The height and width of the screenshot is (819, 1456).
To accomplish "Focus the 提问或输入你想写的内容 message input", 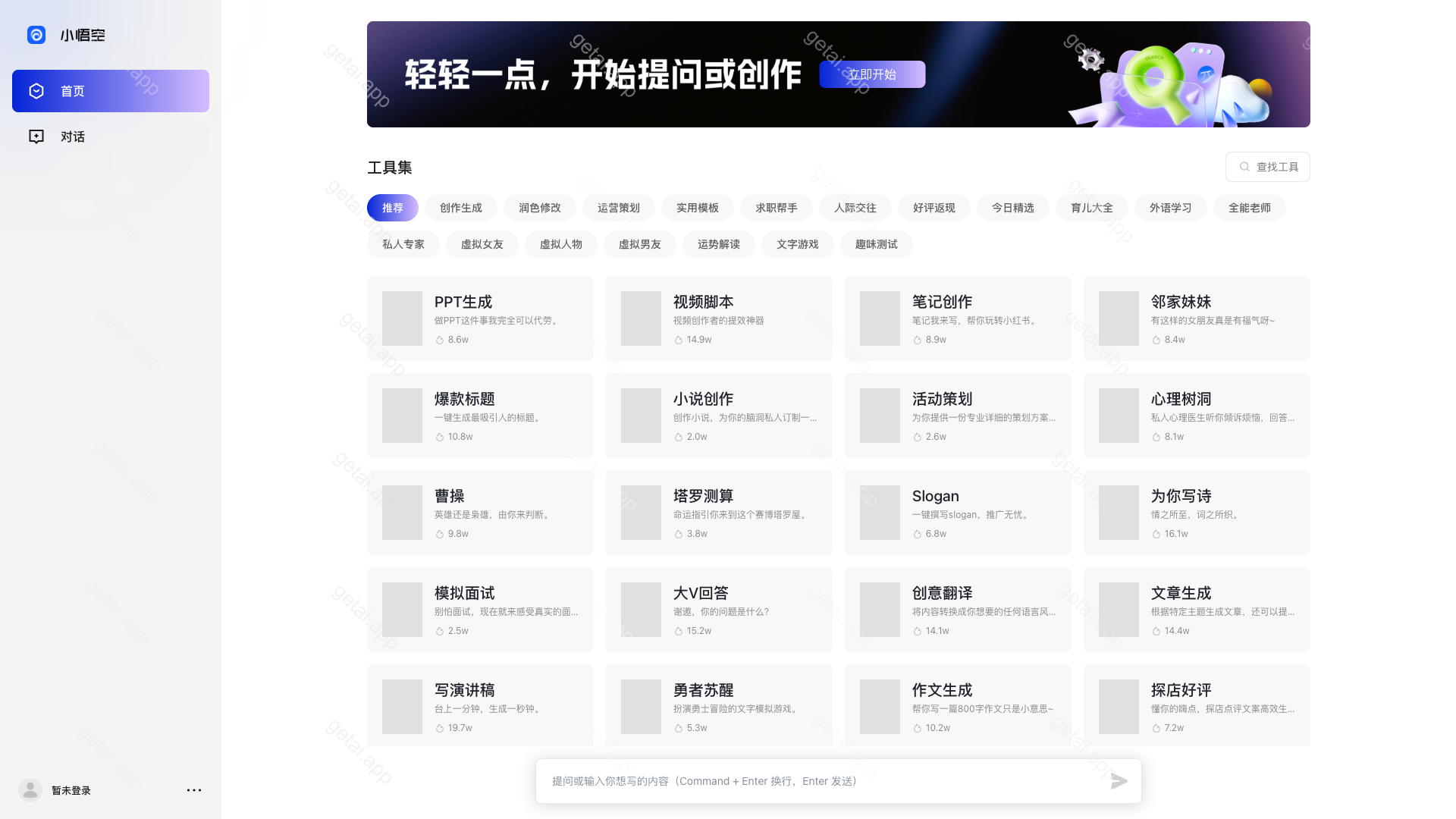I will 839,781.
